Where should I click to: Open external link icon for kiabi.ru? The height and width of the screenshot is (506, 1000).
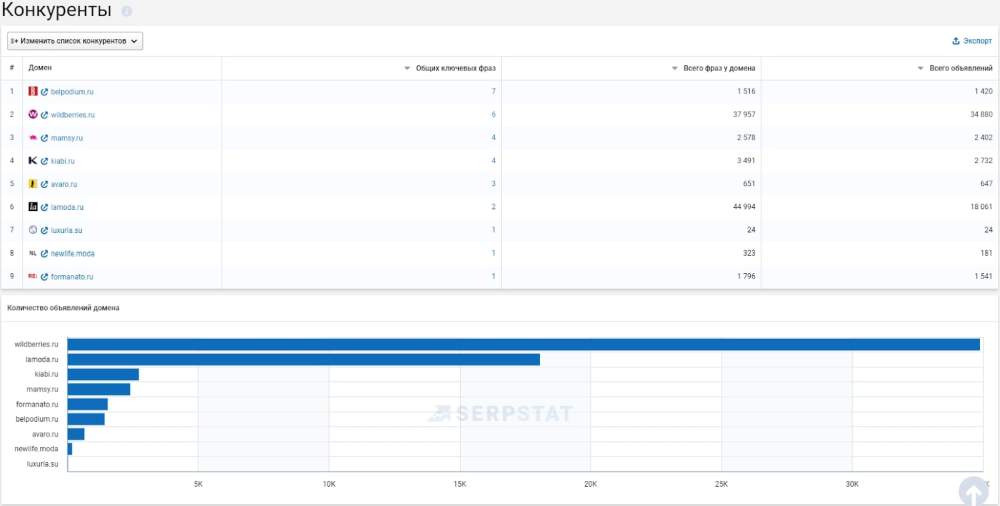point(45,161)
